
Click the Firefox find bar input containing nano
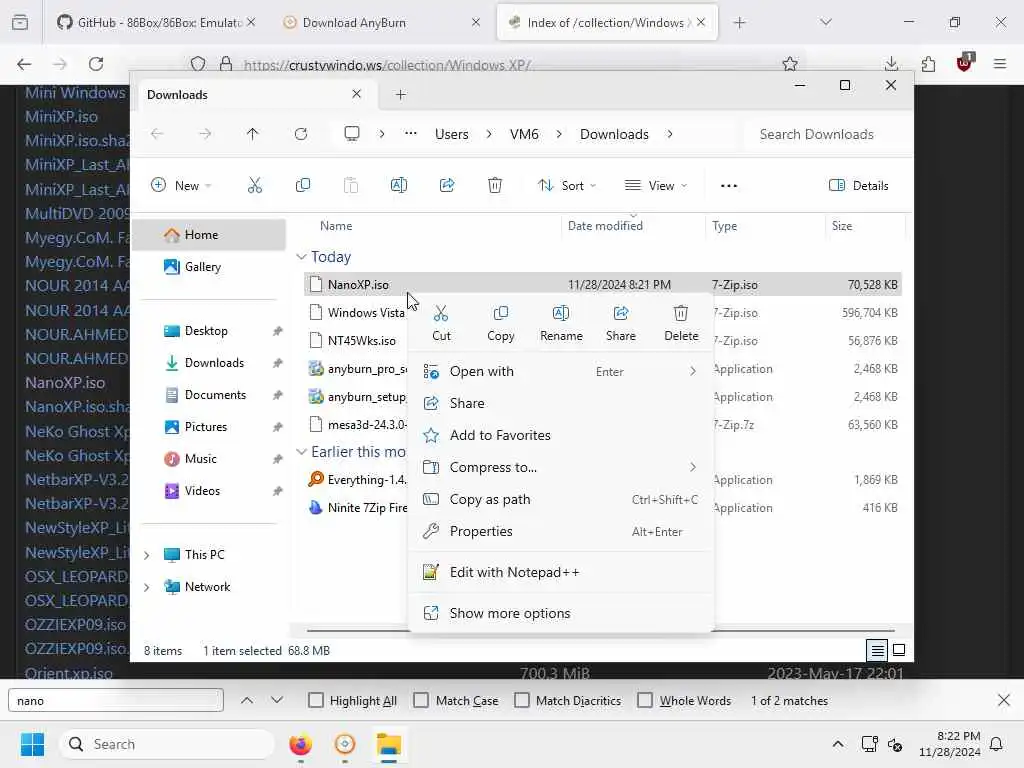pos(116,700)
